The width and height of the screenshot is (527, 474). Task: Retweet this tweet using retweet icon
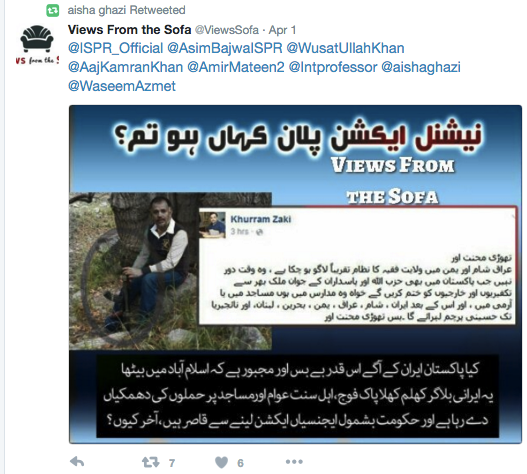click(x=151, y=462)
